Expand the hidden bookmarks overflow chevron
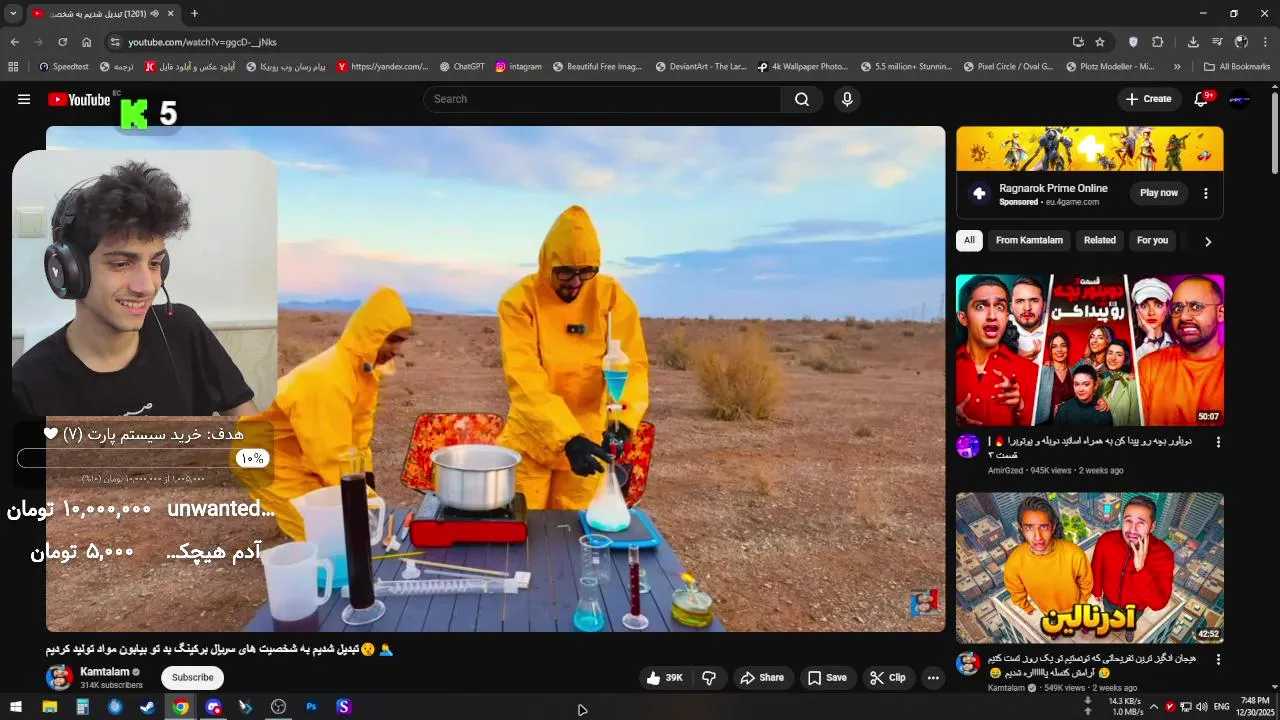This screenshot has height=720, width=1280. click(x=1177, y=67)
